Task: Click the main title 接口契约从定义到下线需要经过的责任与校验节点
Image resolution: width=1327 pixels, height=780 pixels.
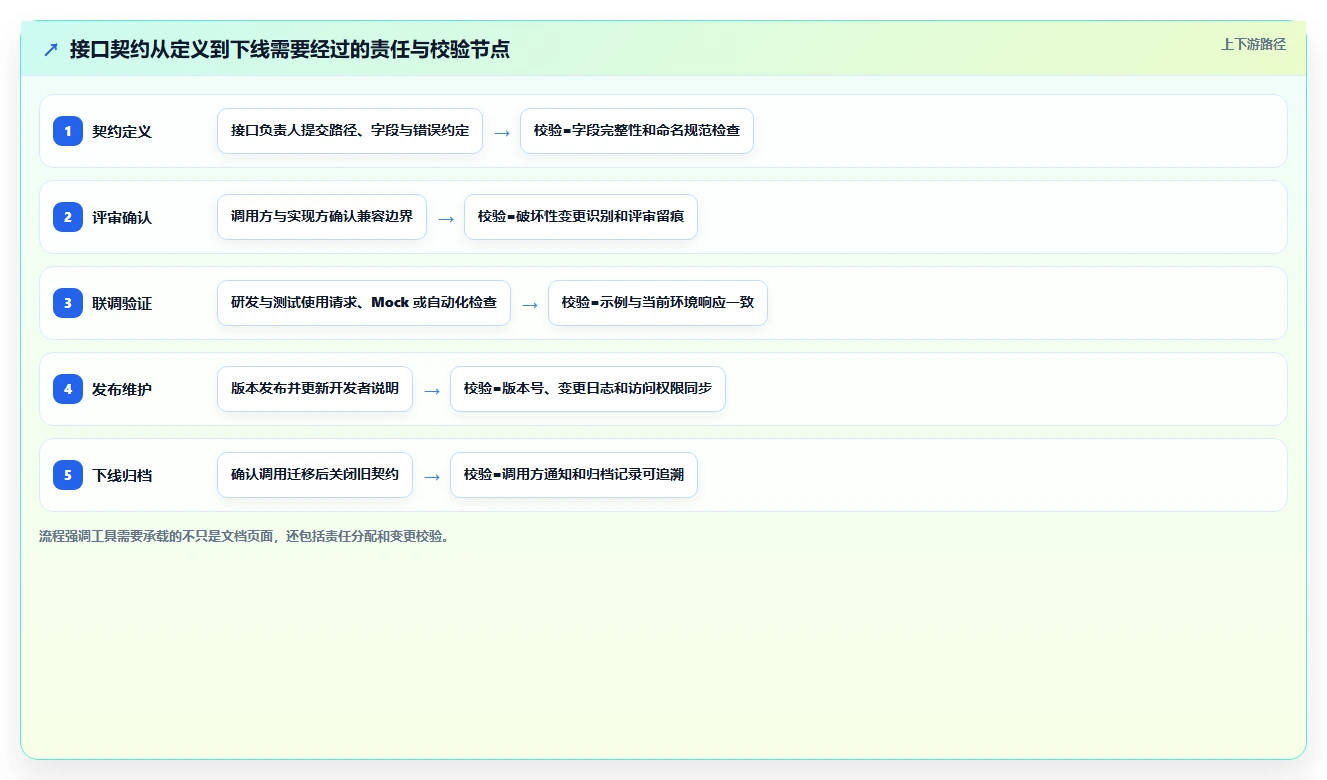Action: 290,49
